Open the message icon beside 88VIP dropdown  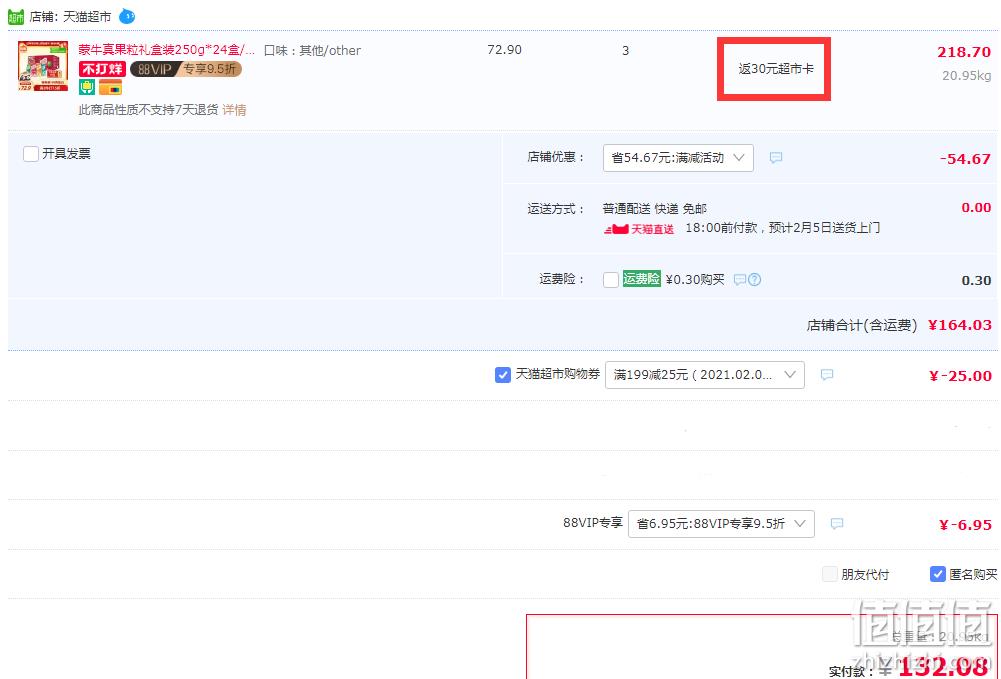pyautogui.click(x=837, y=524)
